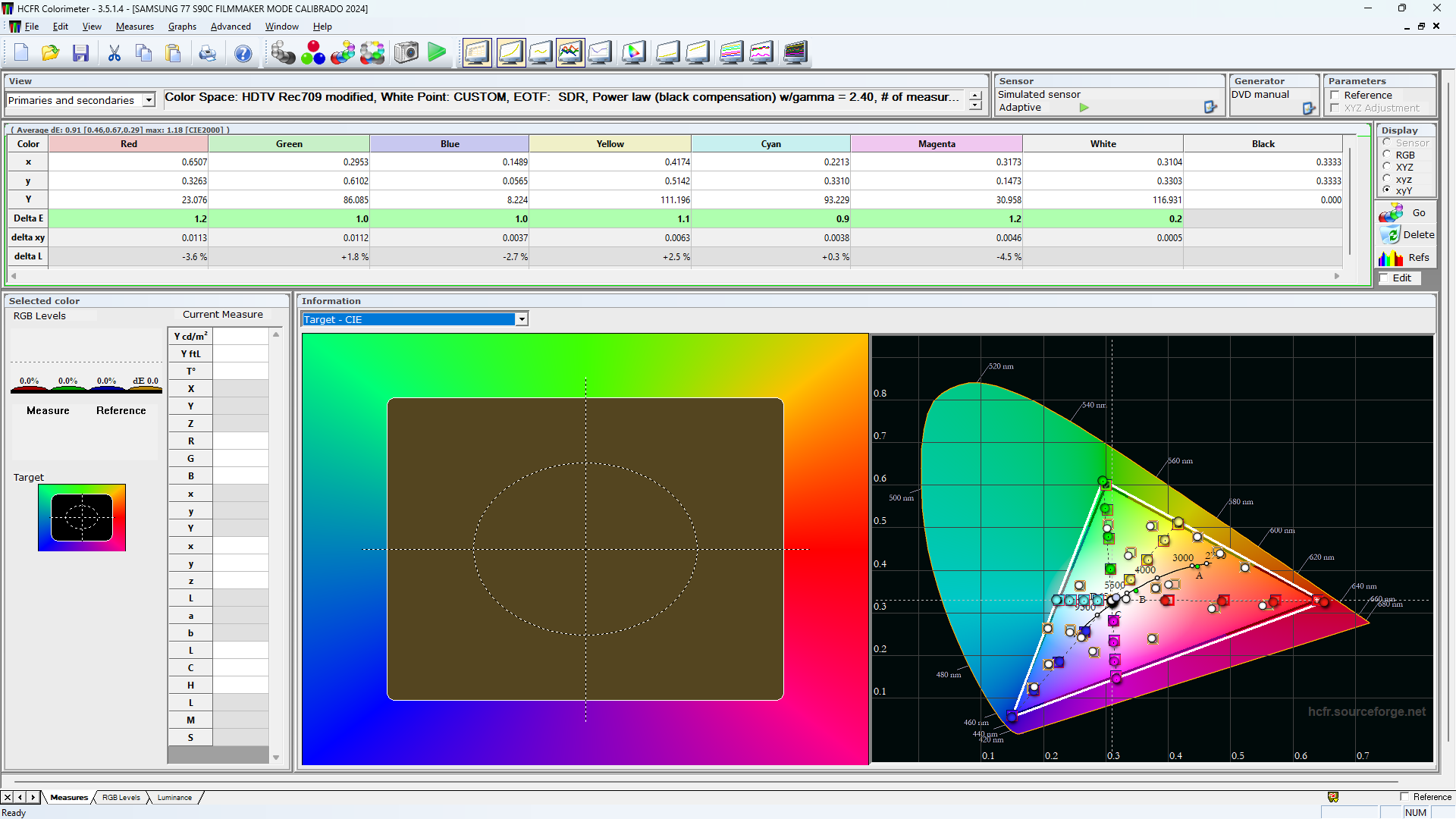Click the Delete button
The image size is (1456, 819).
click(x=1407, y=235)
